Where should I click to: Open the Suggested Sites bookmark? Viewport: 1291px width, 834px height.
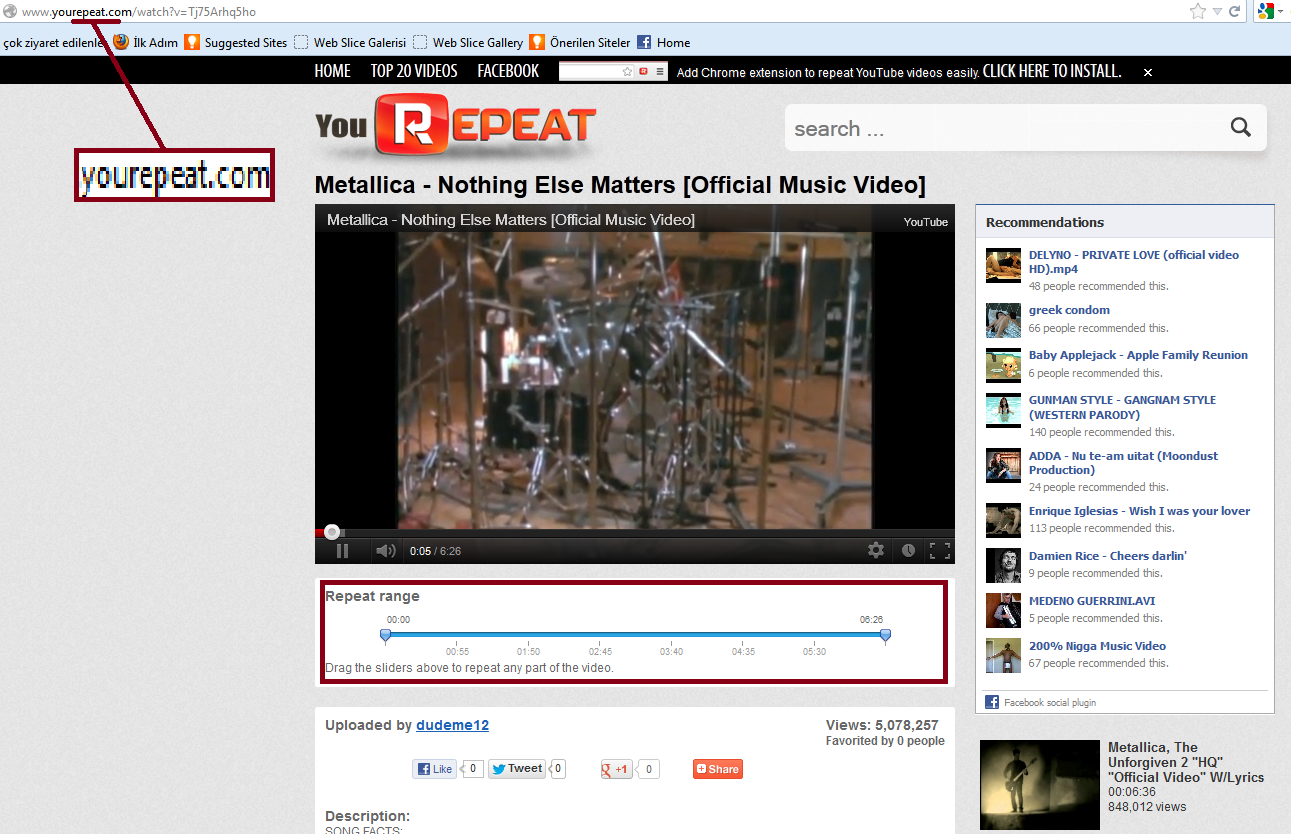236,43
